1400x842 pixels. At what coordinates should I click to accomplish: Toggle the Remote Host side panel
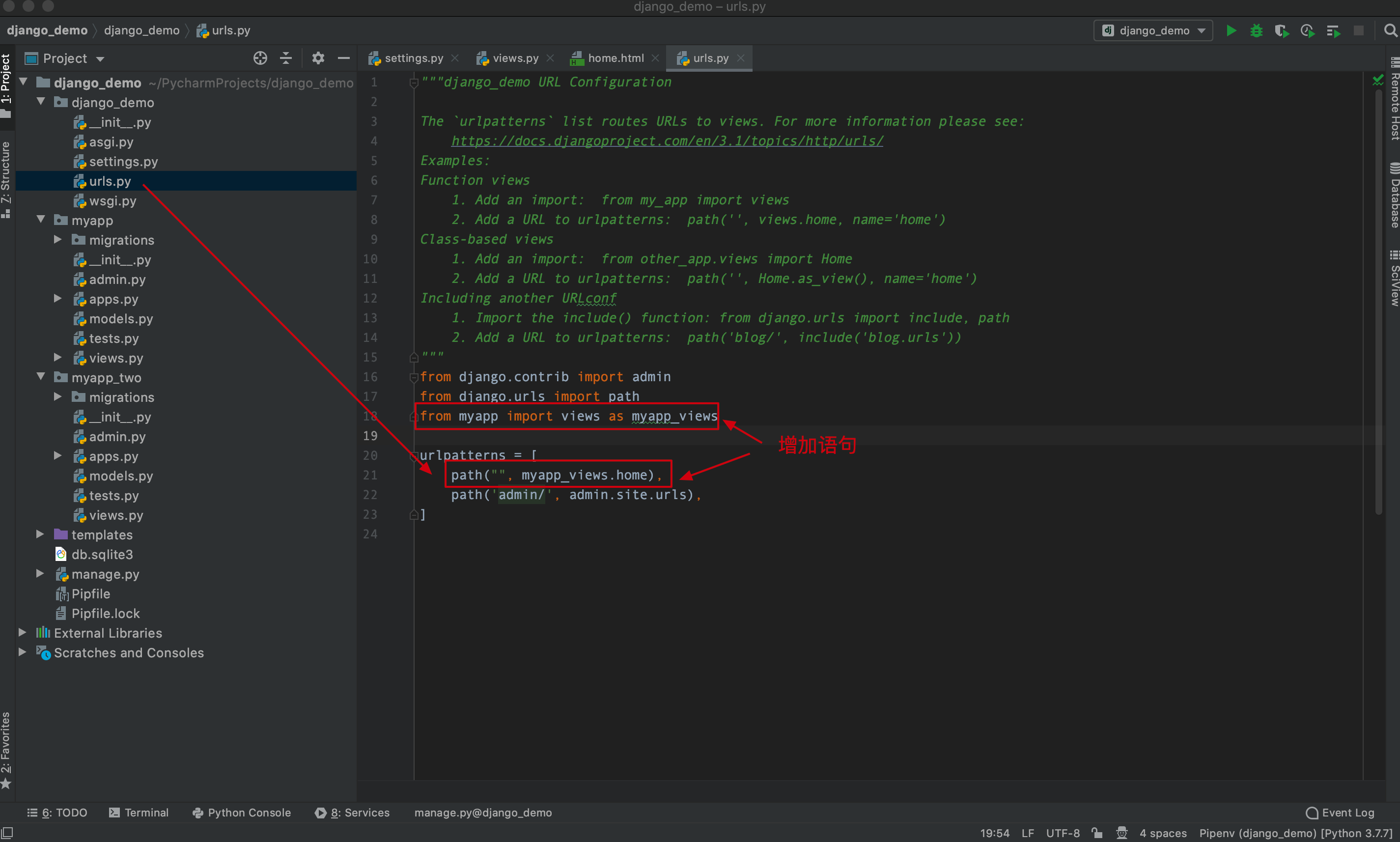click(x=1393, y=99)
